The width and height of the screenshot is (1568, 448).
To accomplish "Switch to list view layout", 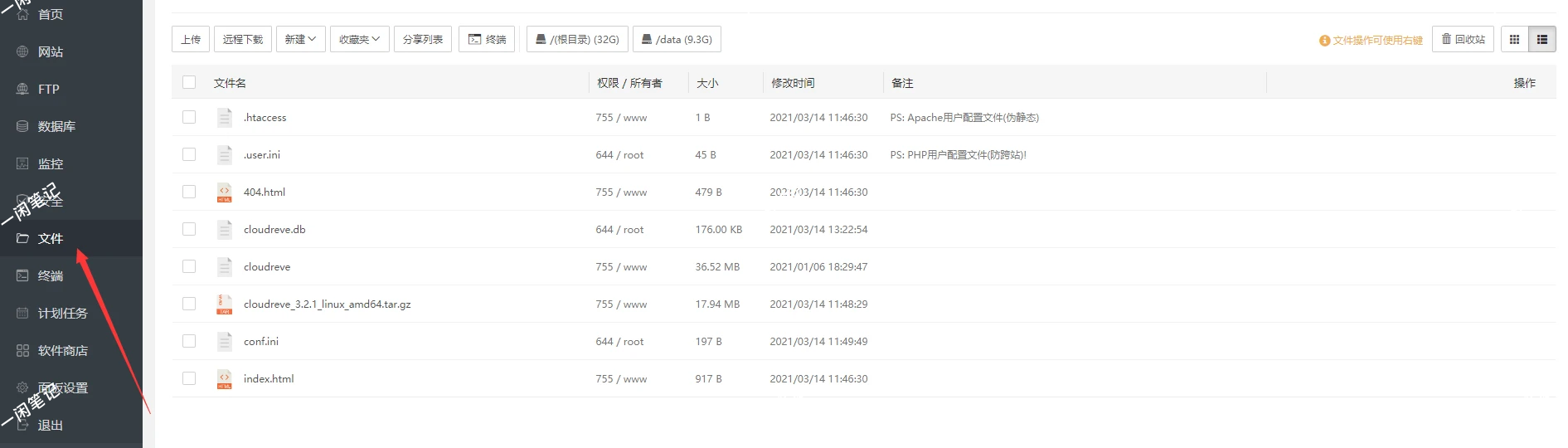I will click(x=1542, y=39).
